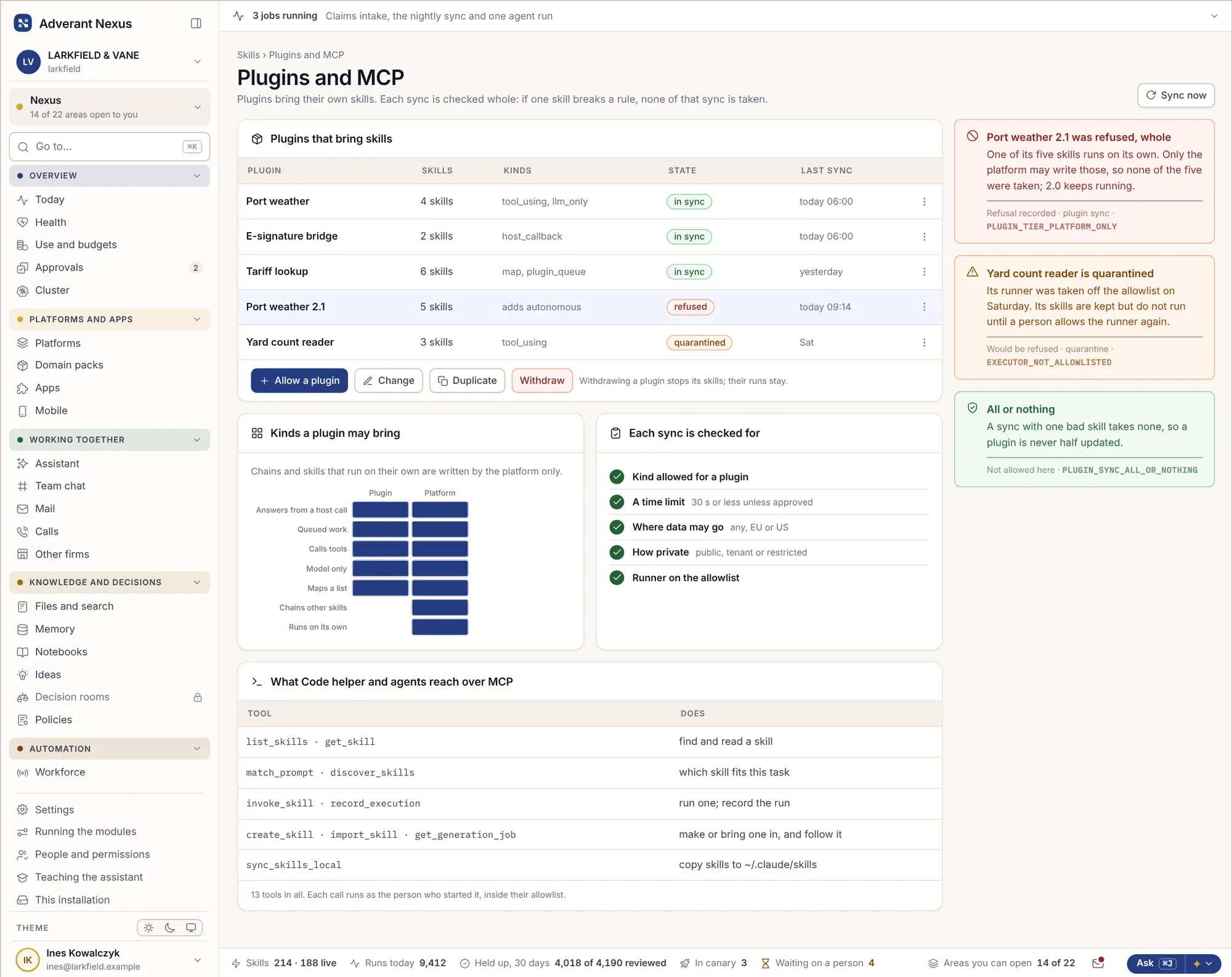
Task: Click Allow a plugin
Action: [299, 381]
